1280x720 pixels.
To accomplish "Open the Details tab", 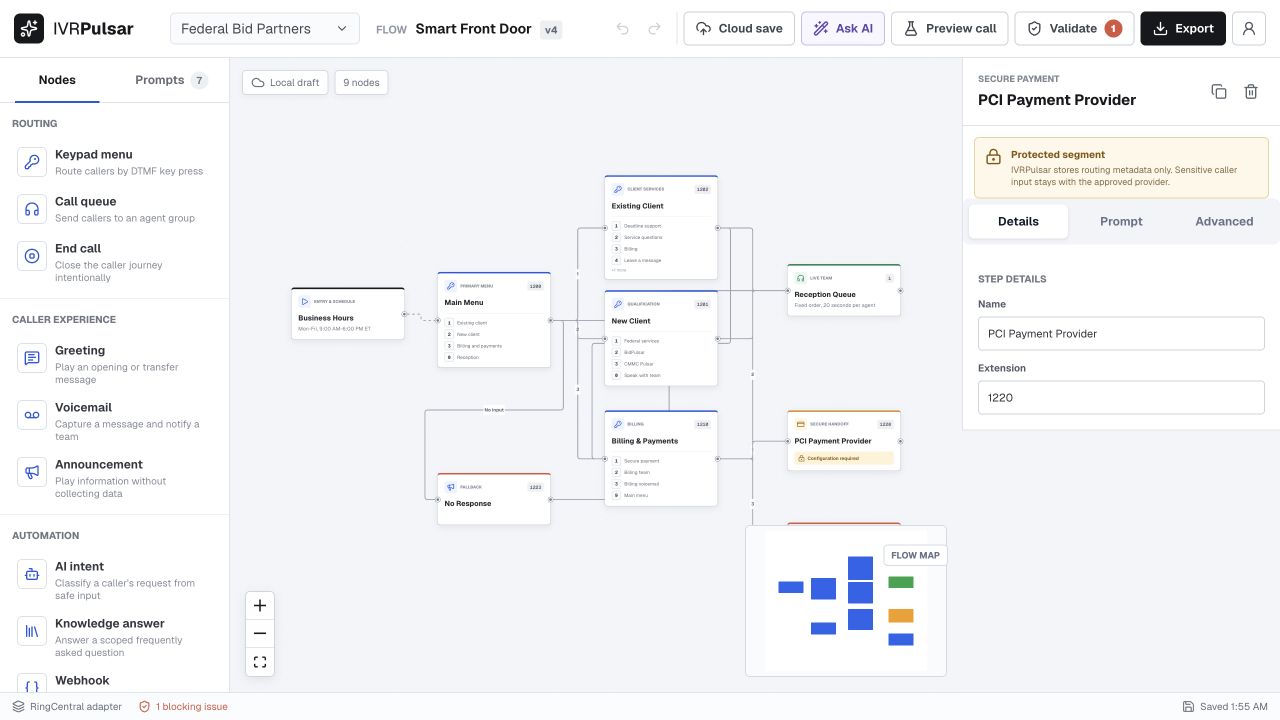I will pyautogui.click(x=1018, y=221).
